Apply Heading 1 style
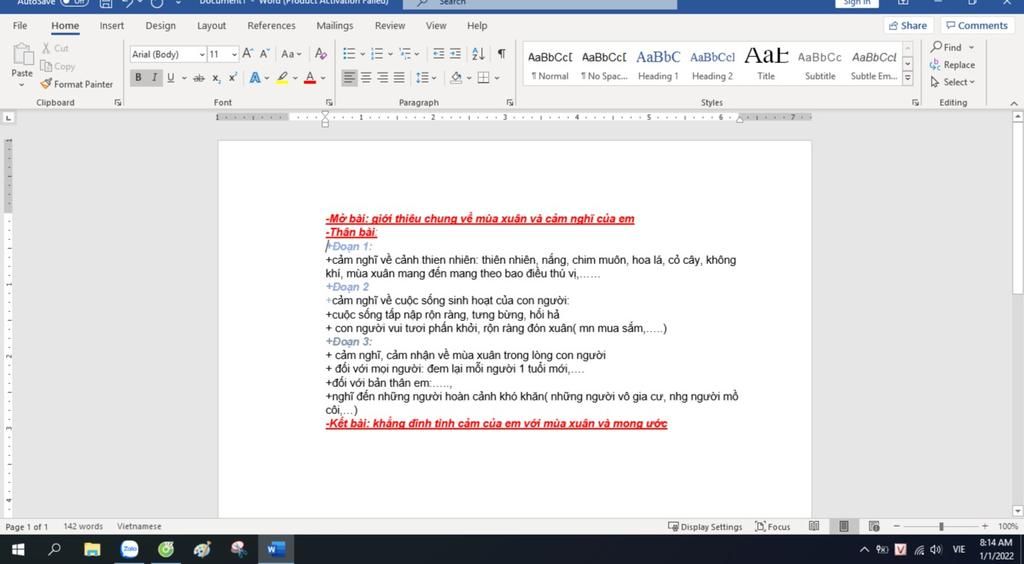 click(x=658, y=64)
